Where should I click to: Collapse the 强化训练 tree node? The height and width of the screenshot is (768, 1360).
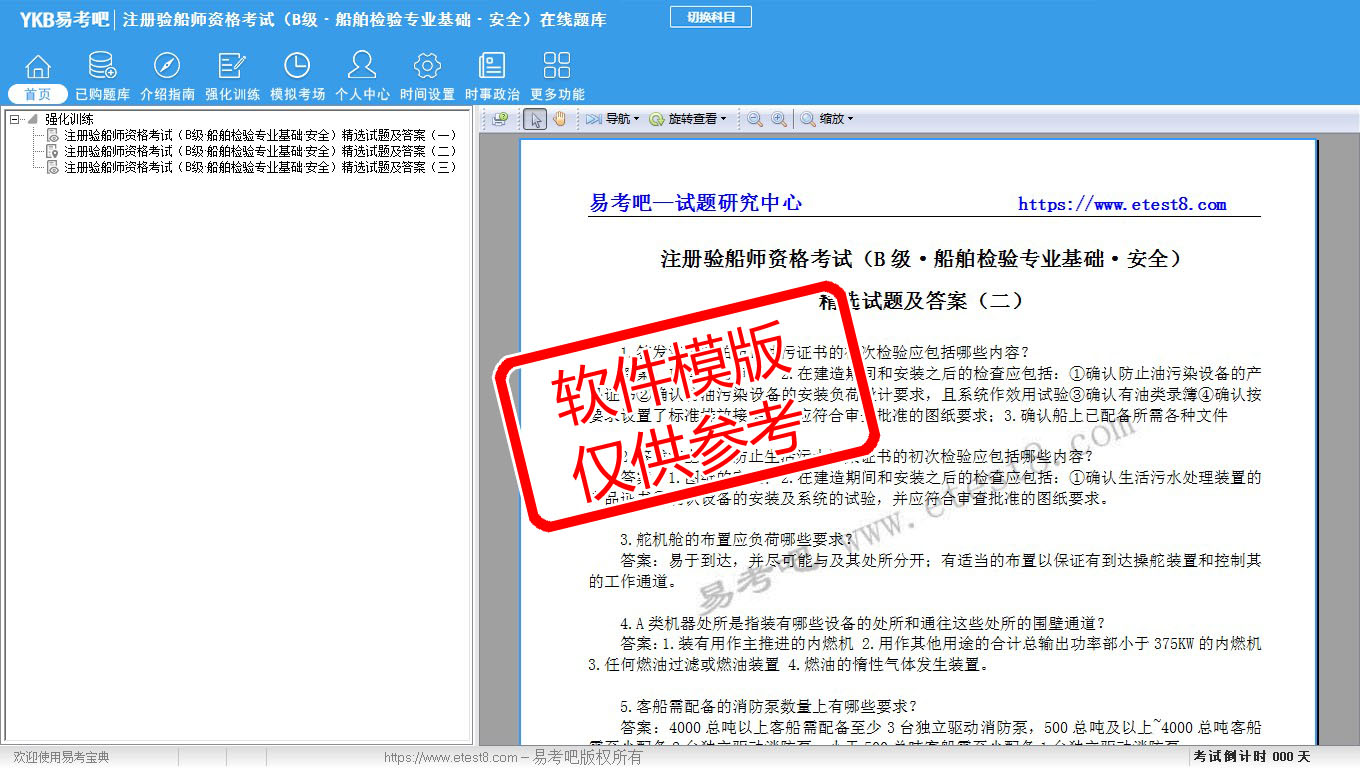pyautogui.click(x=14, y=119)
